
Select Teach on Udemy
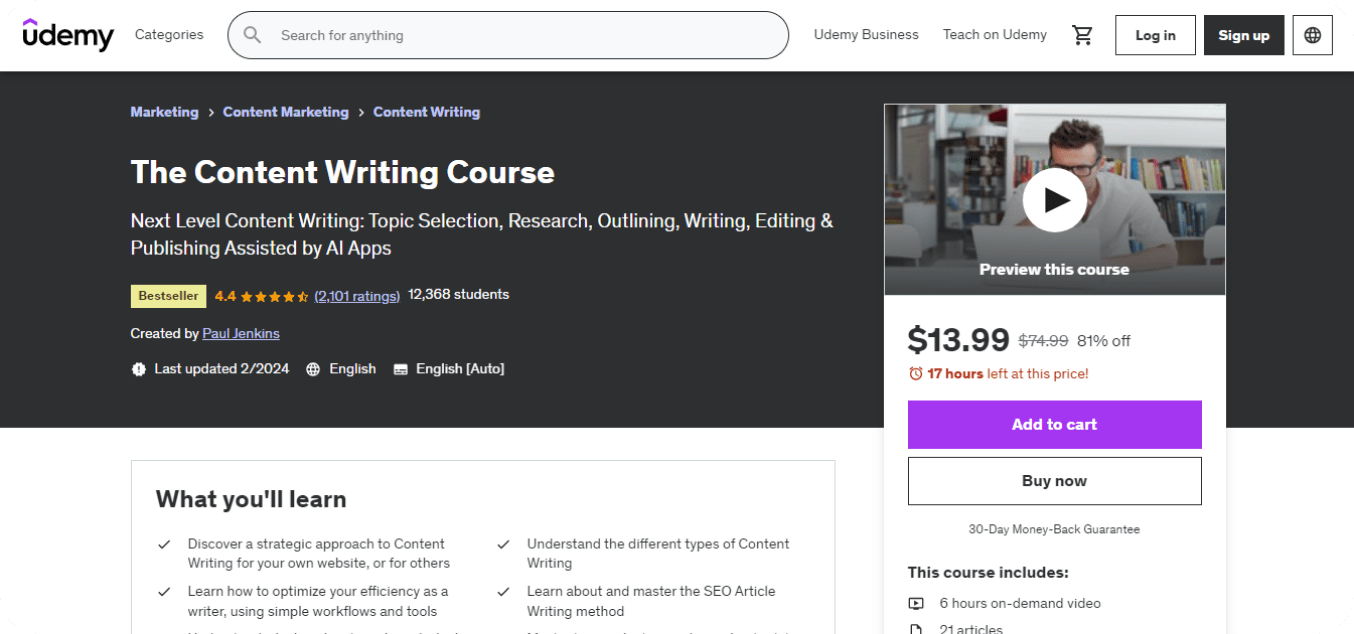click(994, 34)
